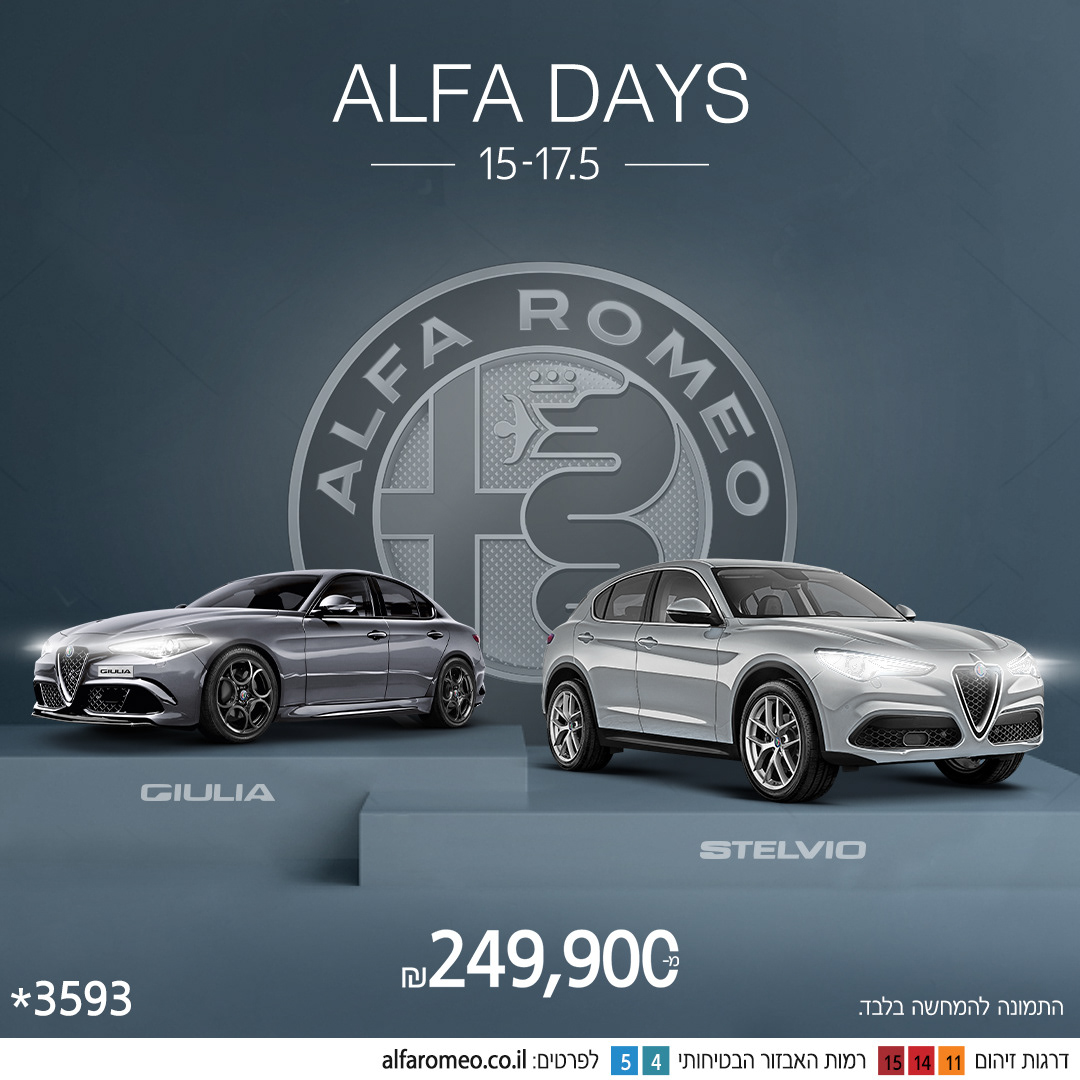The image size is (1080, 1080).
Task: Open the alfaromeo.co.il website link
Action: point(454,1060)
